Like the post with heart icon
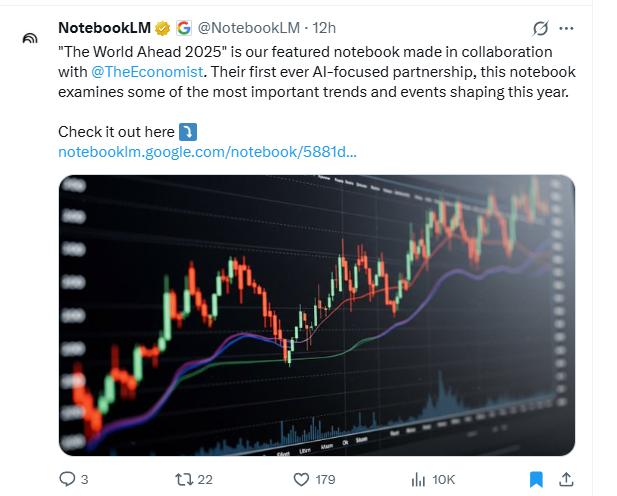Image resolution: width=617 pixels, height=496 pixels. [301, 479]
